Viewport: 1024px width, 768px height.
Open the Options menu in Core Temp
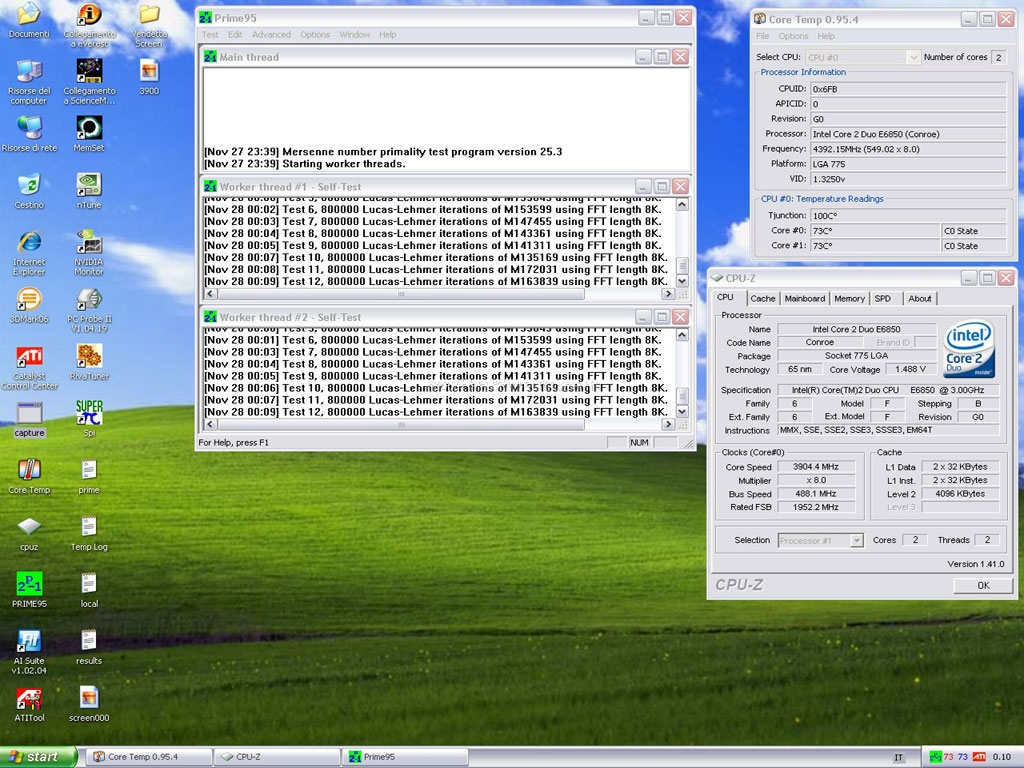[x=793, y=36]
